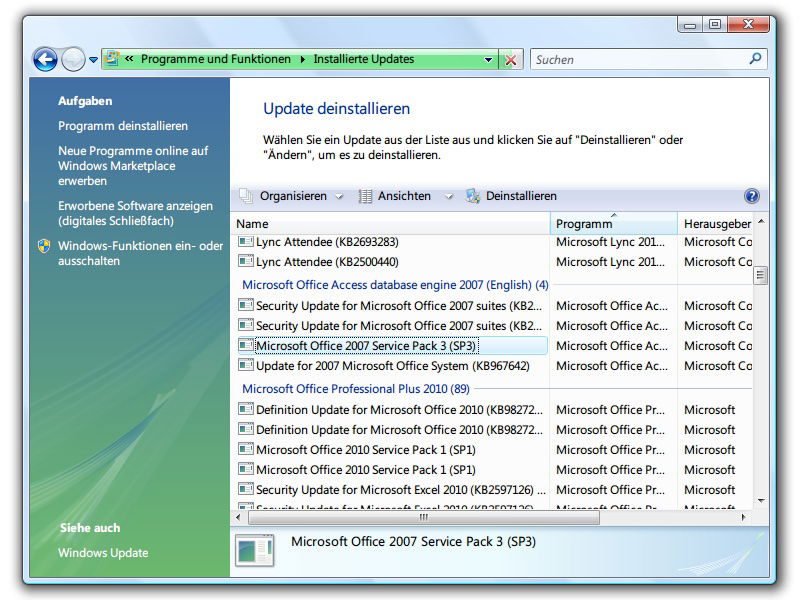Click the greyed-out Forward arrow button
Screen dimensions: 800x600
(73, 60)
